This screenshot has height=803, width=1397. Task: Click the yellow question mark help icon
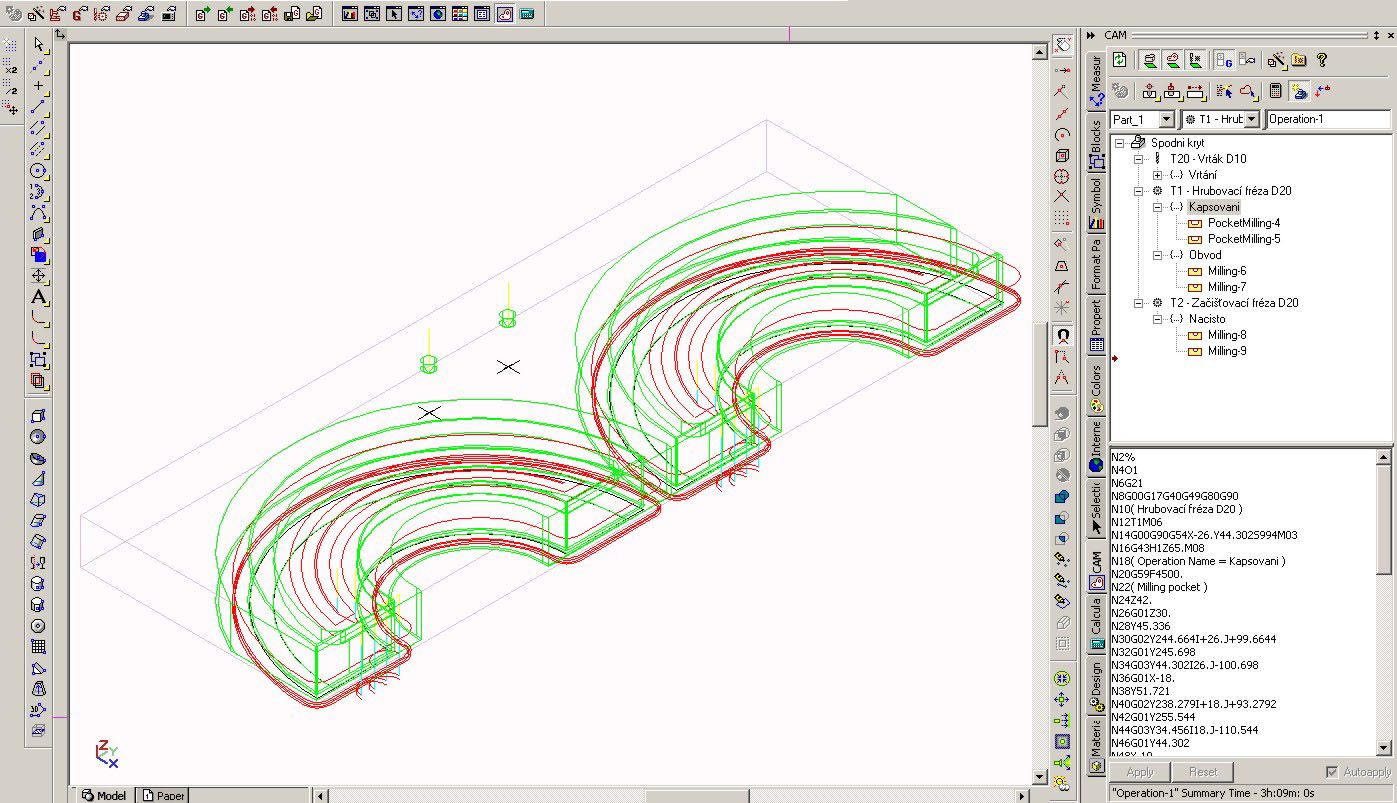coord(1321,60)
